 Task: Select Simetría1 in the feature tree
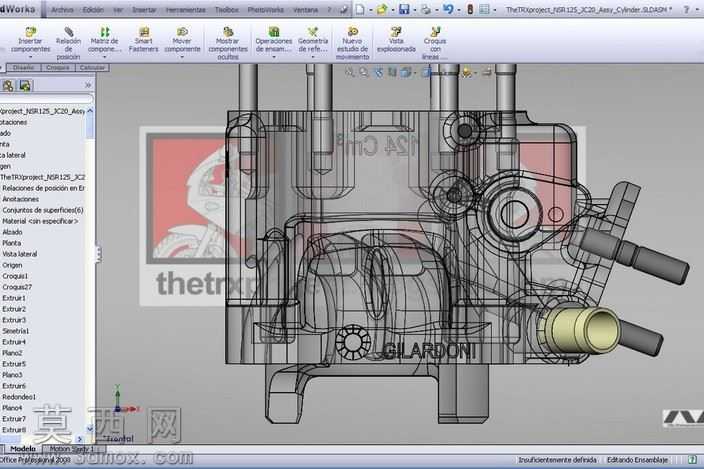point(16,331)
